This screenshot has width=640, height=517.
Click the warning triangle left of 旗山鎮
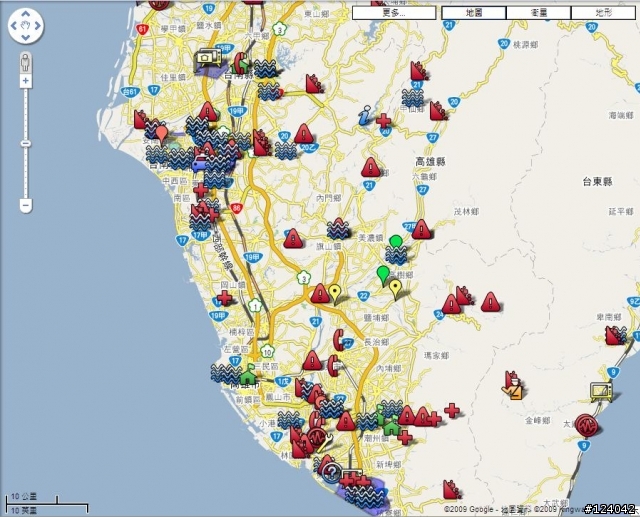point(293,238)
